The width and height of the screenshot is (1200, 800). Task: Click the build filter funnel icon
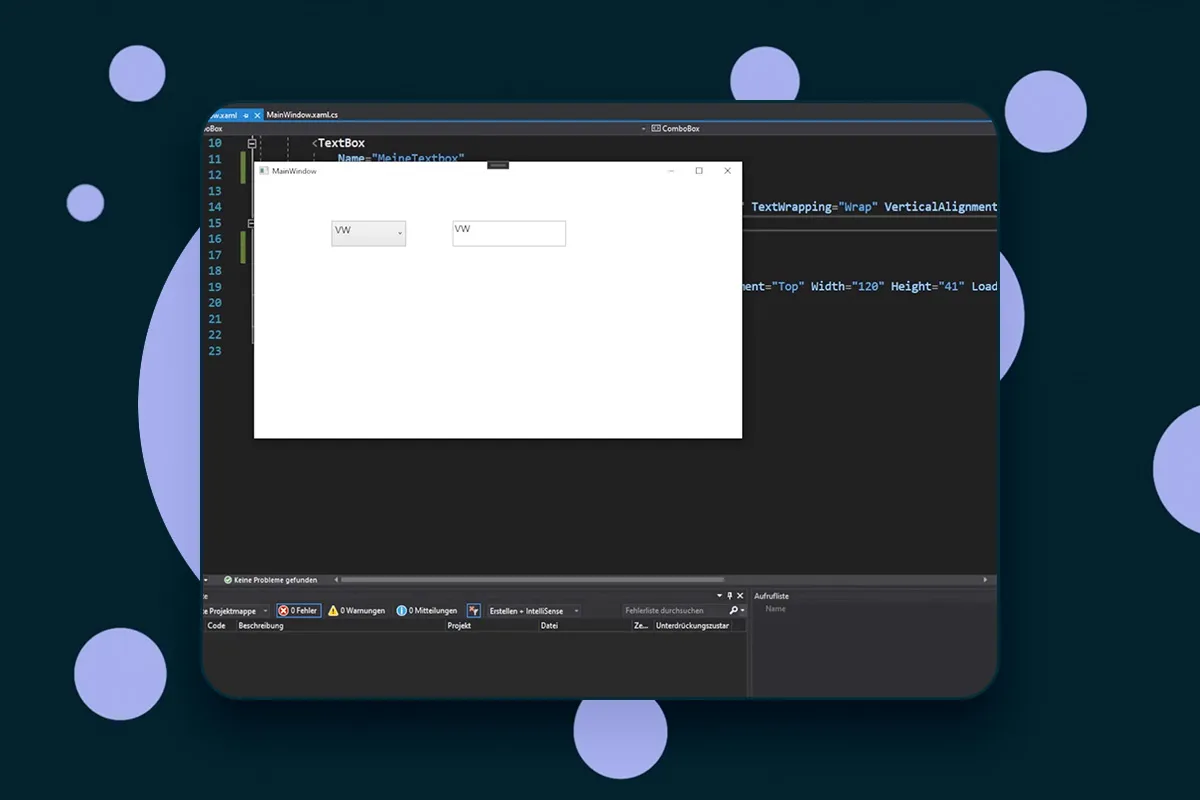click(x=474, y=610)
